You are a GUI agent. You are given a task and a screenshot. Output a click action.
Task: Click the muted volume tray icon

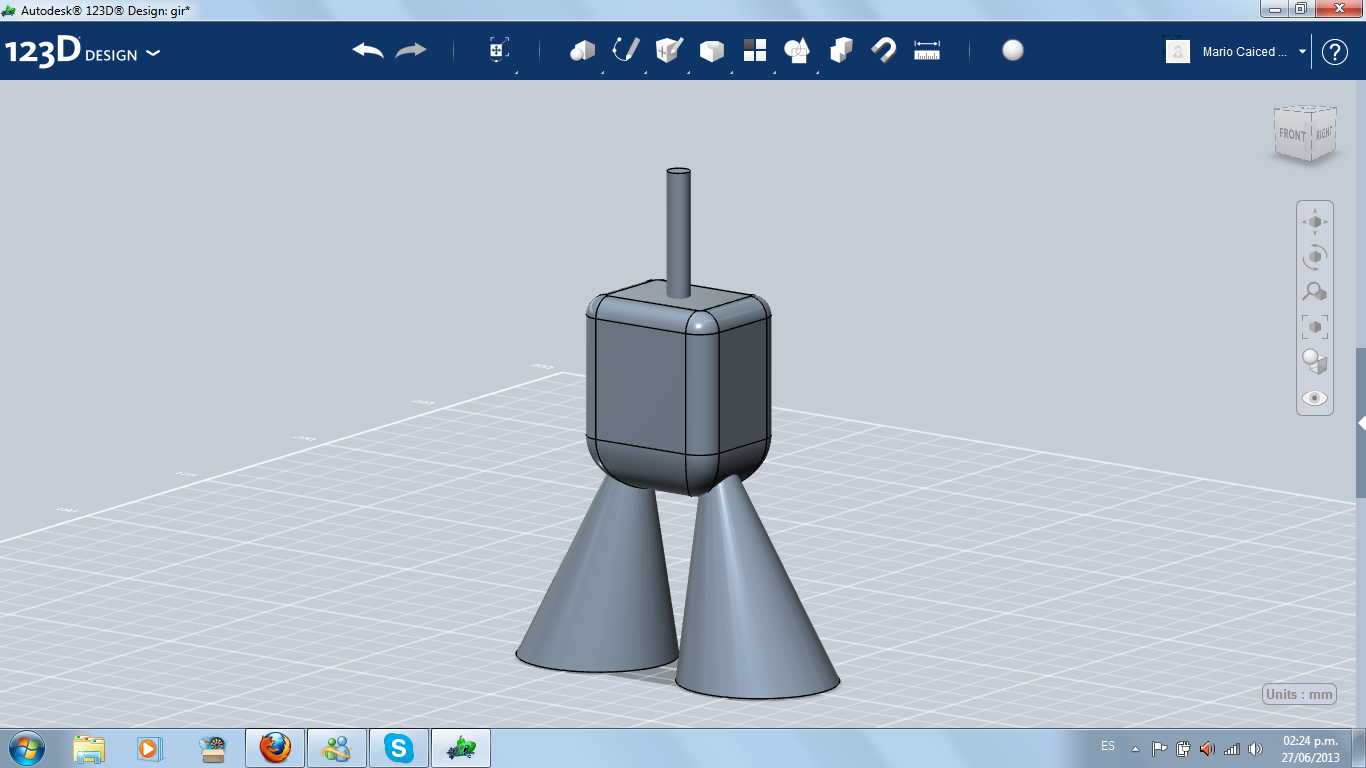[x=1208, y=748]
